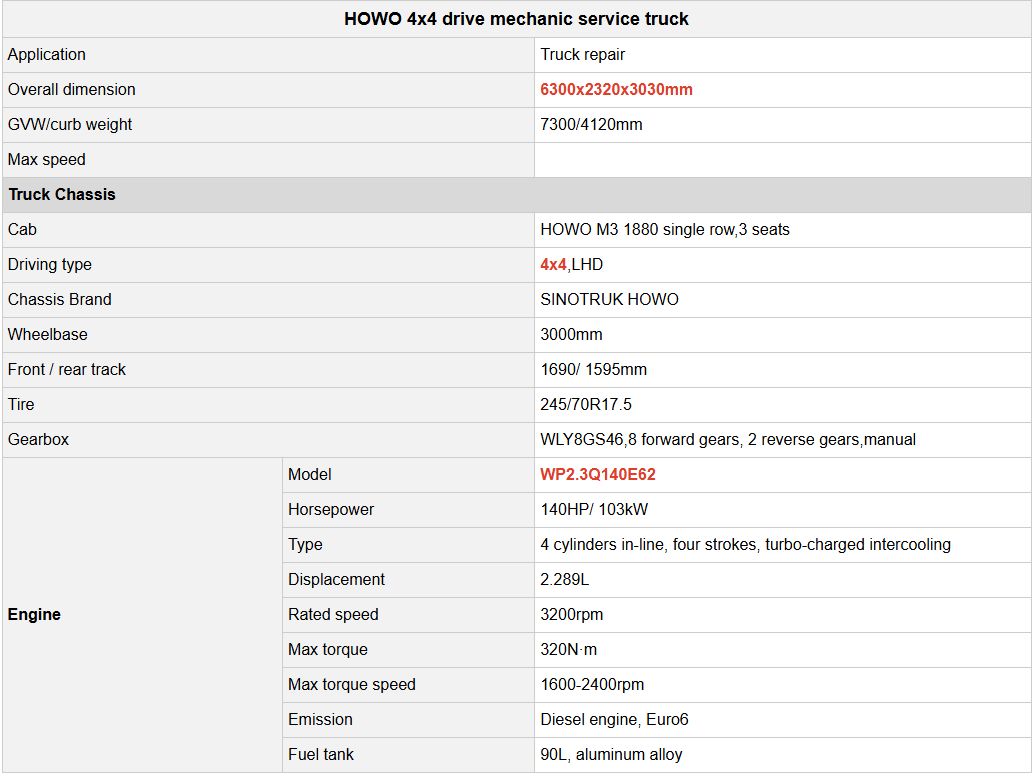Select the WLY8GS46 gearbox description

point(728,440)
